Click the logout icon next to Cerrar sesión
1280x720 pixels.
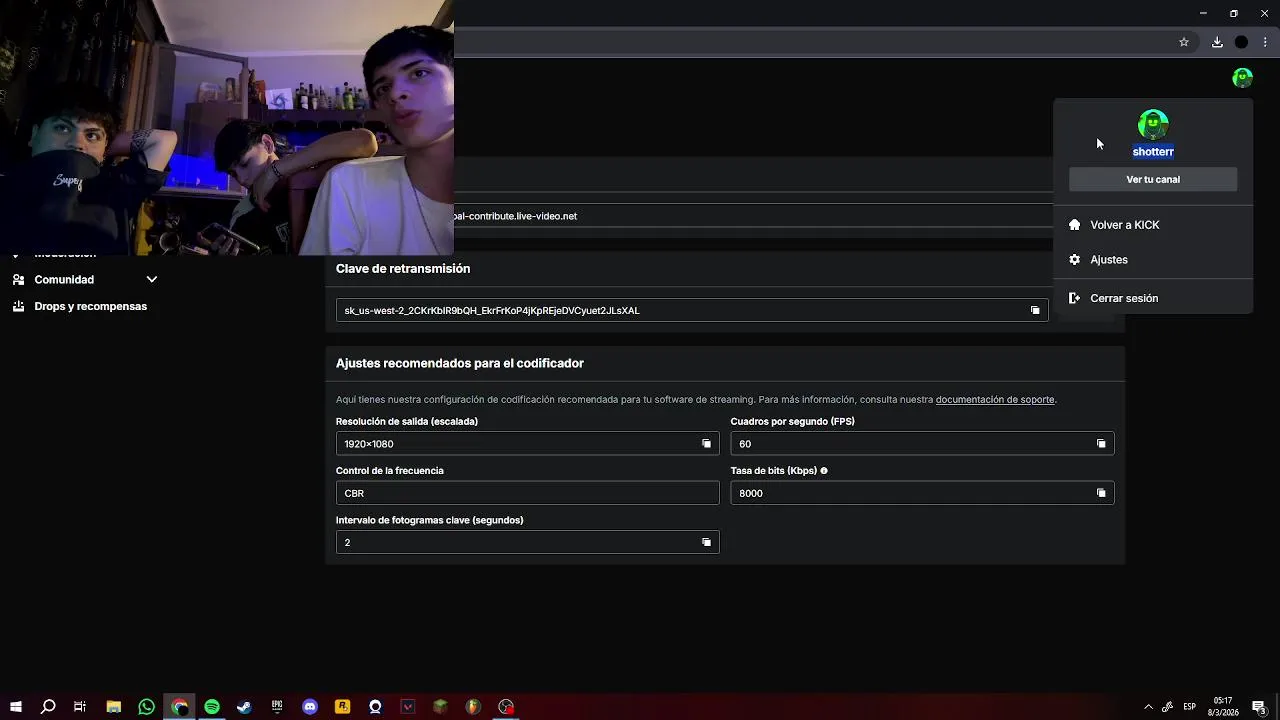coord(1075,298)
